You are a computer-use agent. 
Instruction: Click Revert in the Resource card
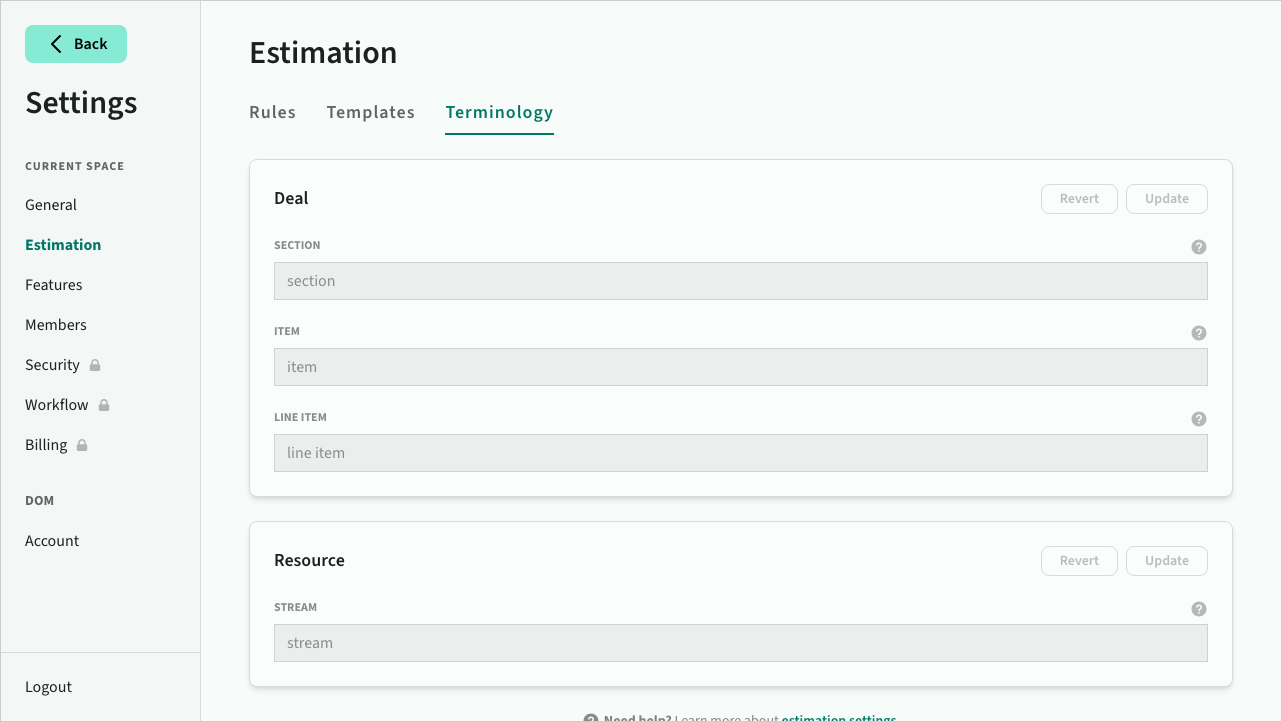(1079, 561)
